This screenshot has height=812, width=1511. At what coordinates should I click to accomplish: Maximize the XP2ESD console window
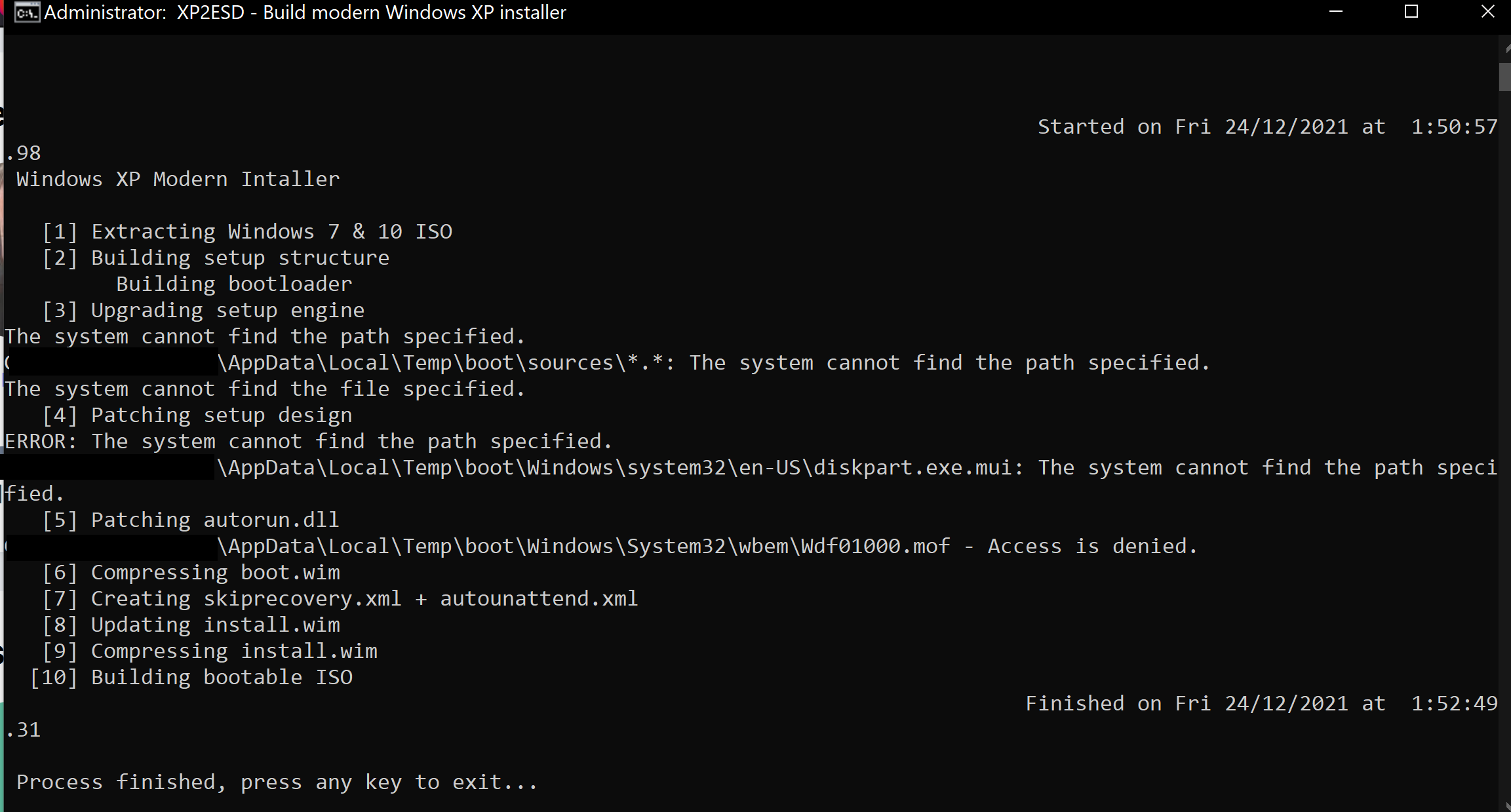1411,12
